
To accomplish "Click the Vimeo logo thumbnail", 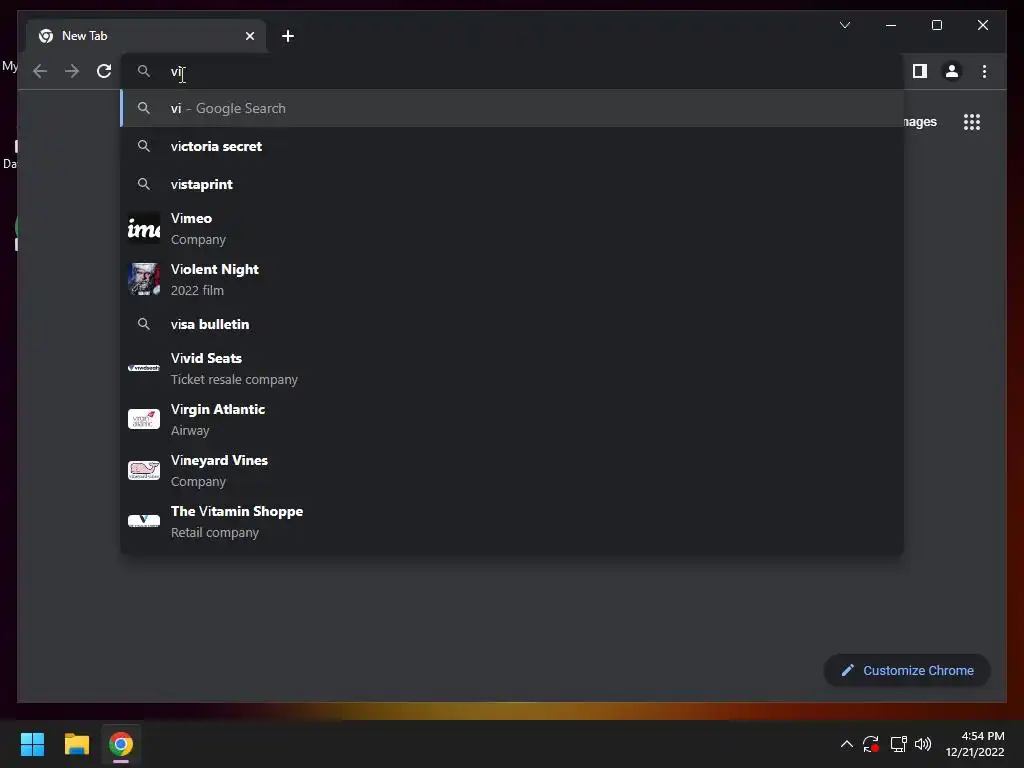I will pos(144,229).
